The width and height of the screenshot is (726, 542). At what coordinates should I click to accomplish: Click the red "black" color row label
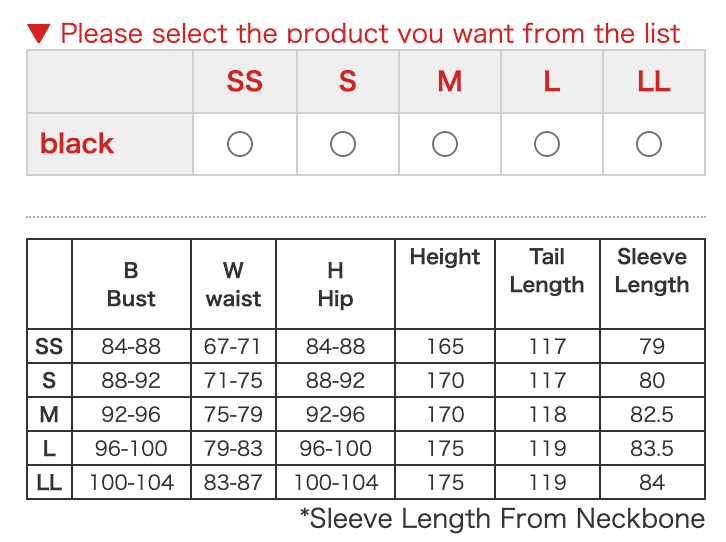click(x=77, y=144)
